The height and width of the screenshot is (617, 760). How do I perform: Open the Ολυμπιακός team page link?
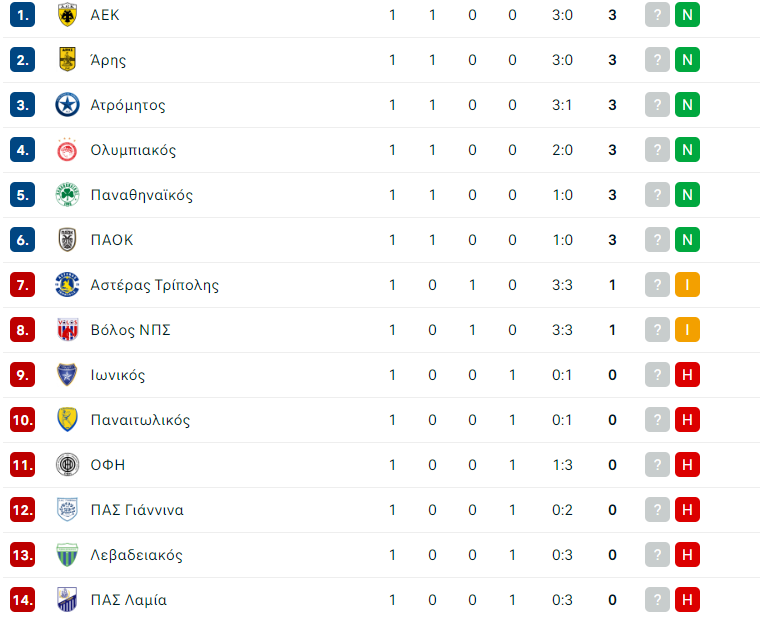[133, 150]
